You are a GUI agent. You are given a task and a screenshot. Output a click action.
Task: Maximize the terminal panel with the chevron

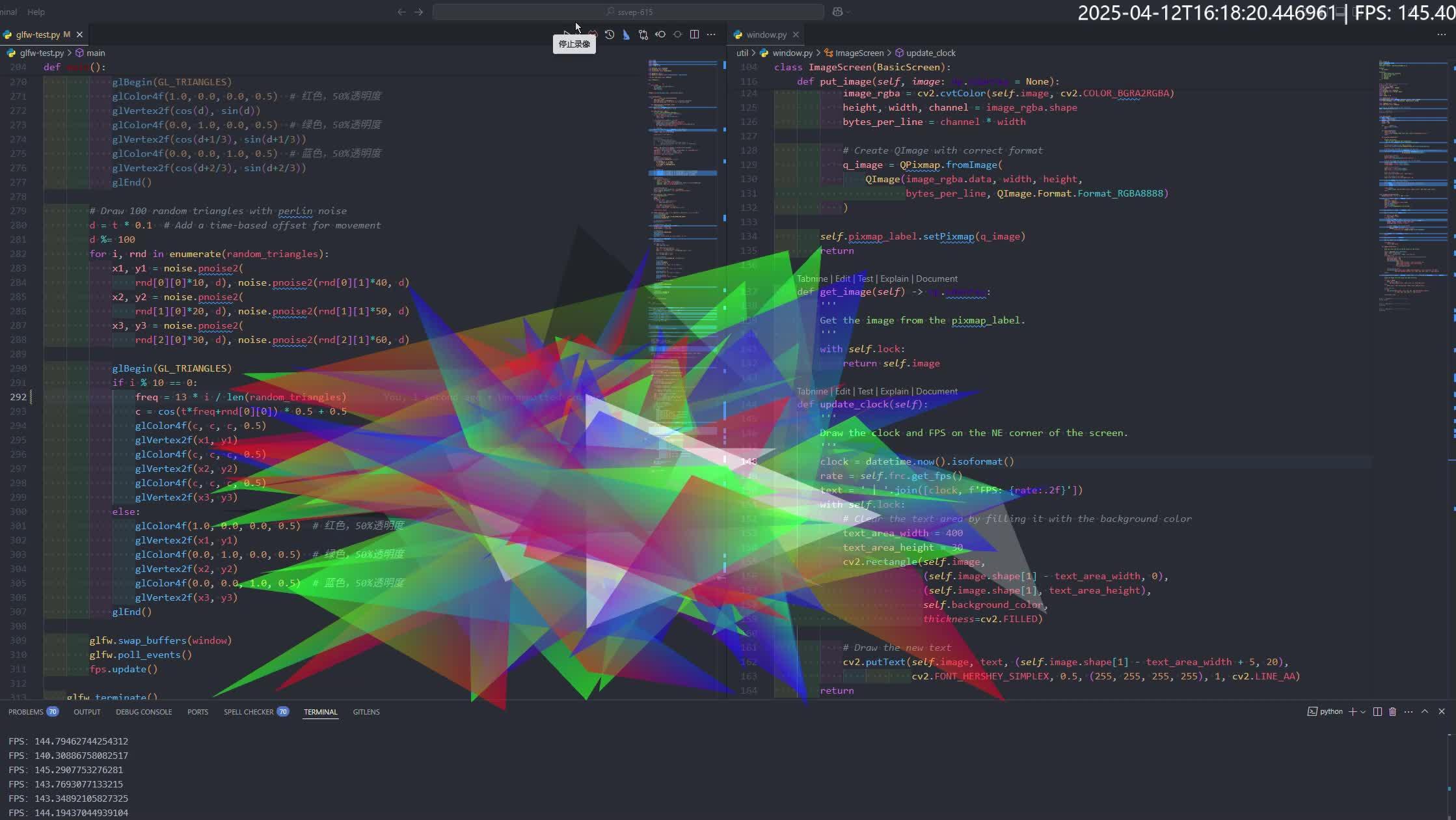(1424, 711)
